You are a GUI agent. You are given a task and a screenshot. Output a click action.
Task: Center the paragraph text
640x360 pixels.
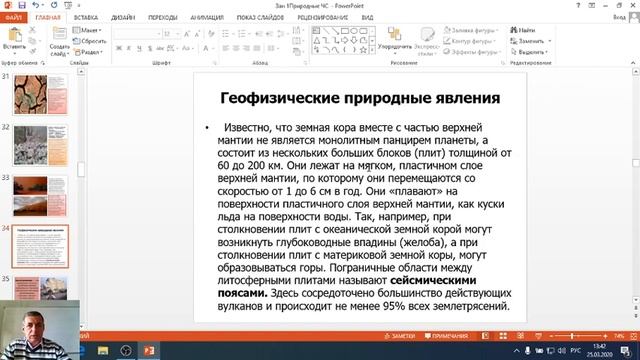pyautogui.click(x=236, y=48)
